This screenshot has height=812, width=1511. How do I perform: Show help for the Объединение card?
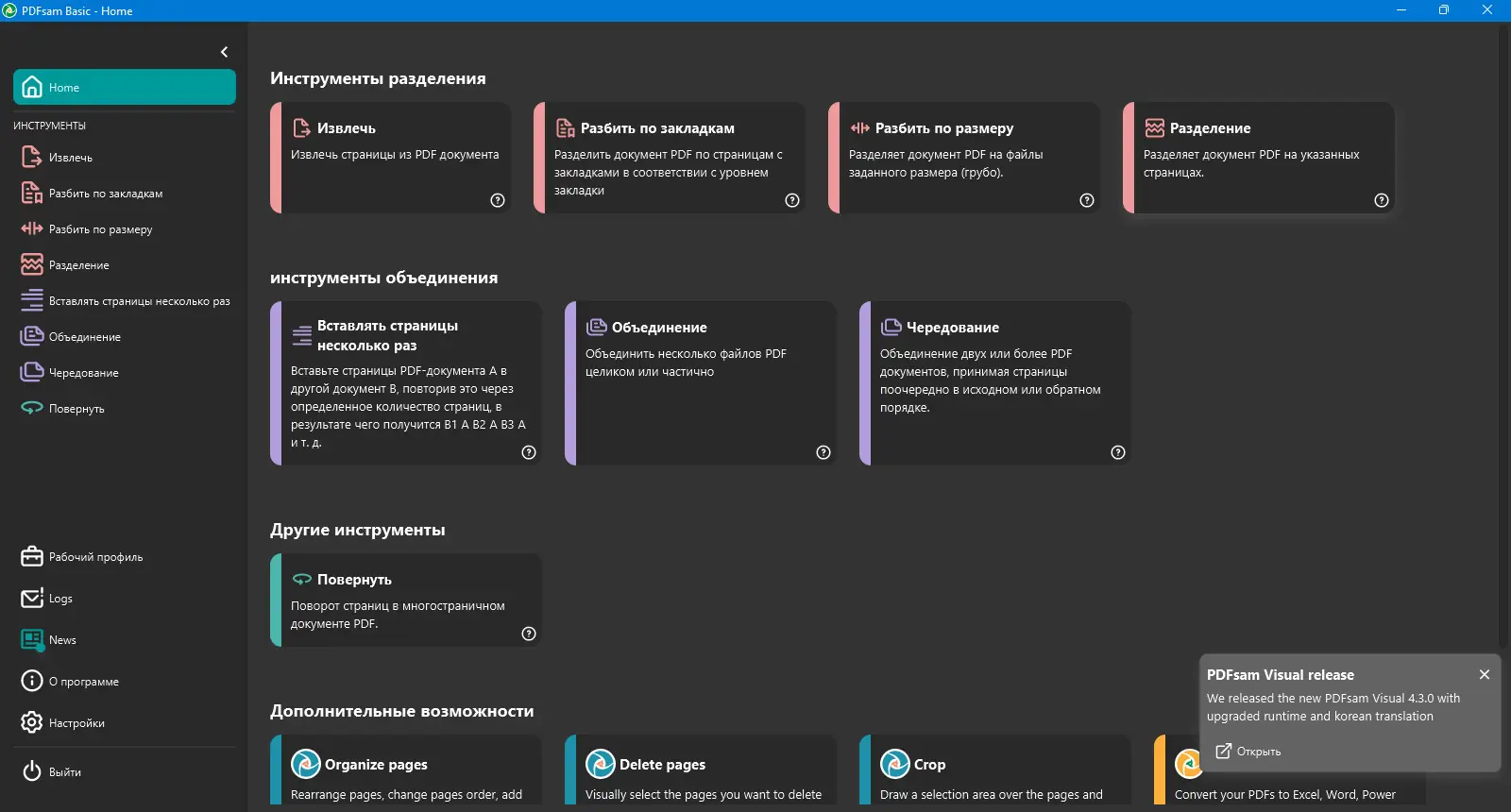point(823,452)
